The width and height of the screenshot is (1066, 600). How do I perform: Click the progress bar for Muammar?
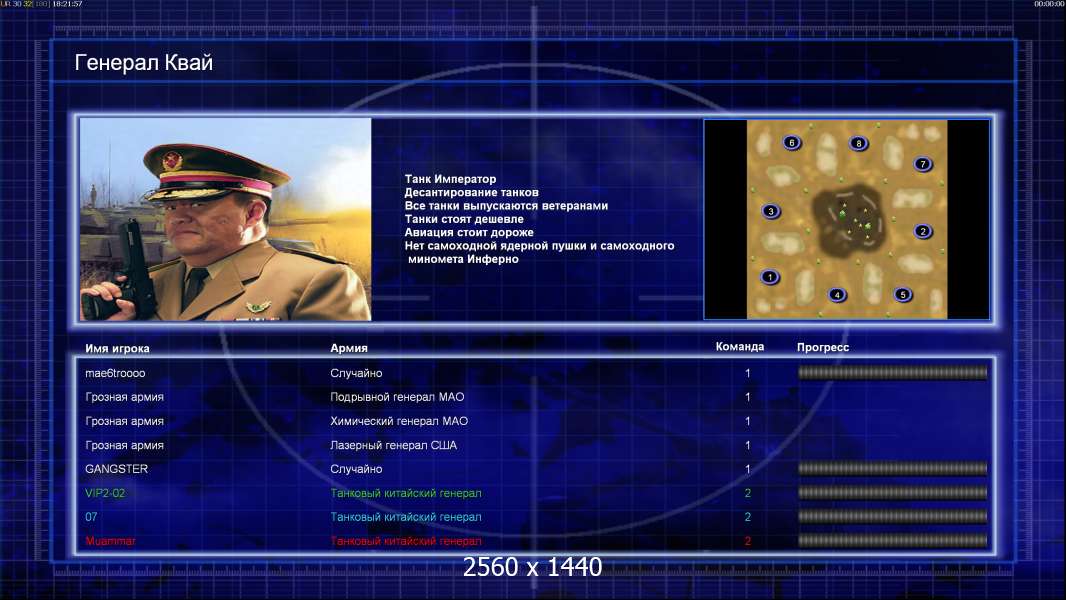coord(893,541)
